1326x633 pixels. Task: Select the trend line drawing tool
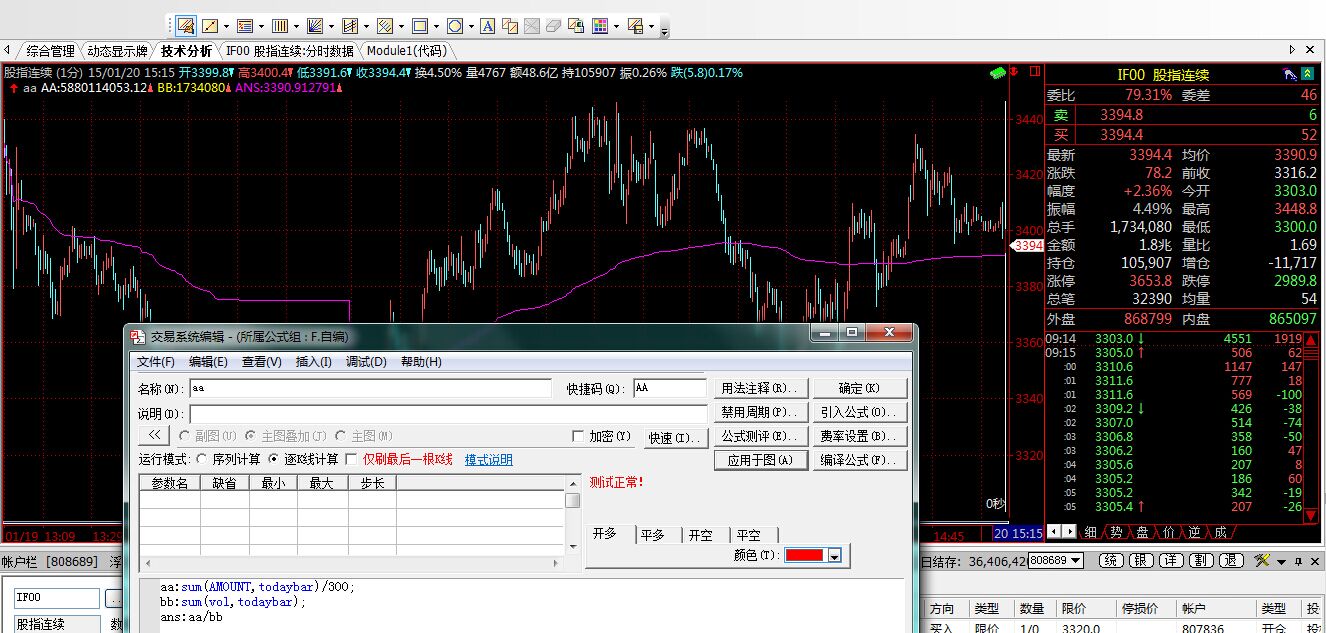[211, 26]
